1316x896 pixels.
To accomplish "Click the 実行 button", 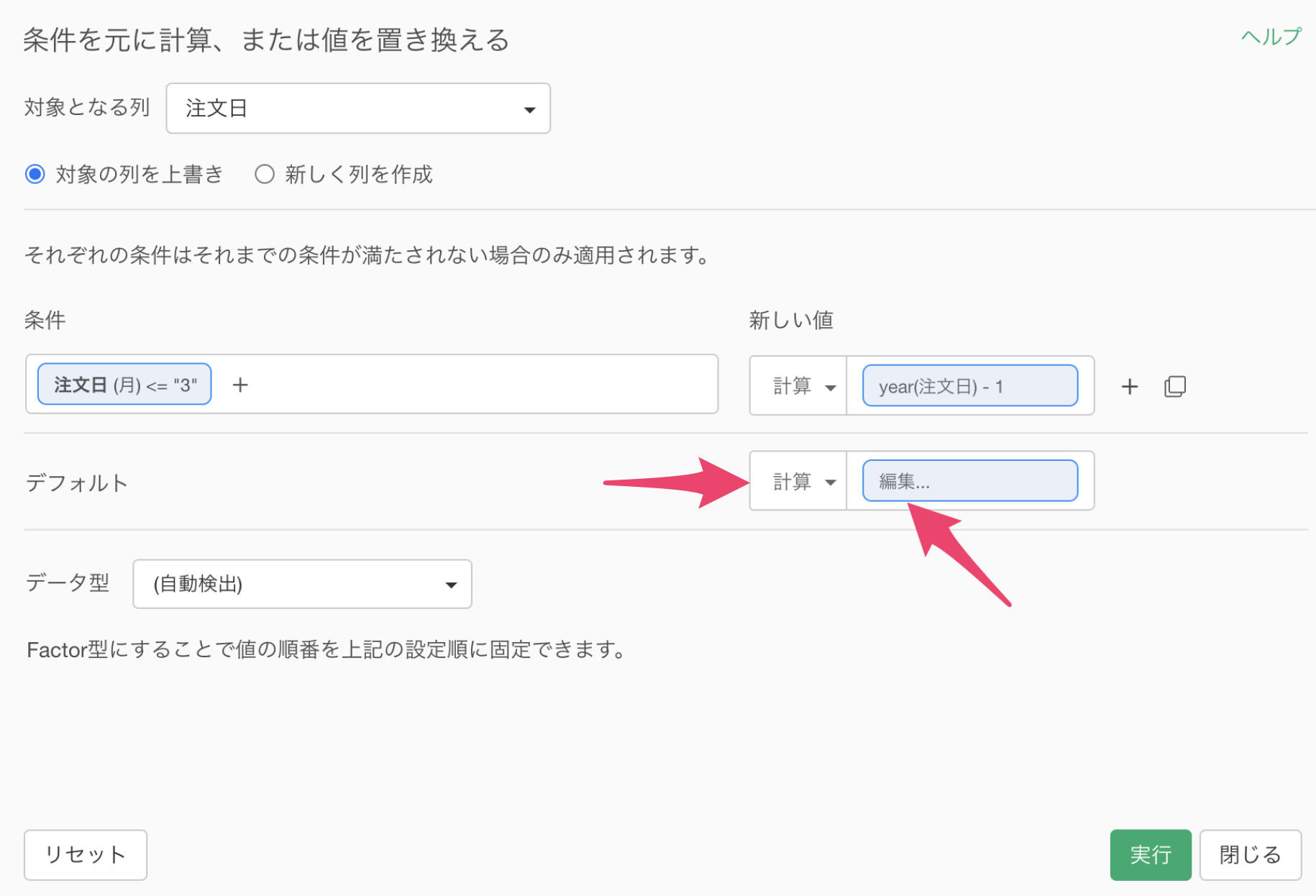I will pos(1150,855).
